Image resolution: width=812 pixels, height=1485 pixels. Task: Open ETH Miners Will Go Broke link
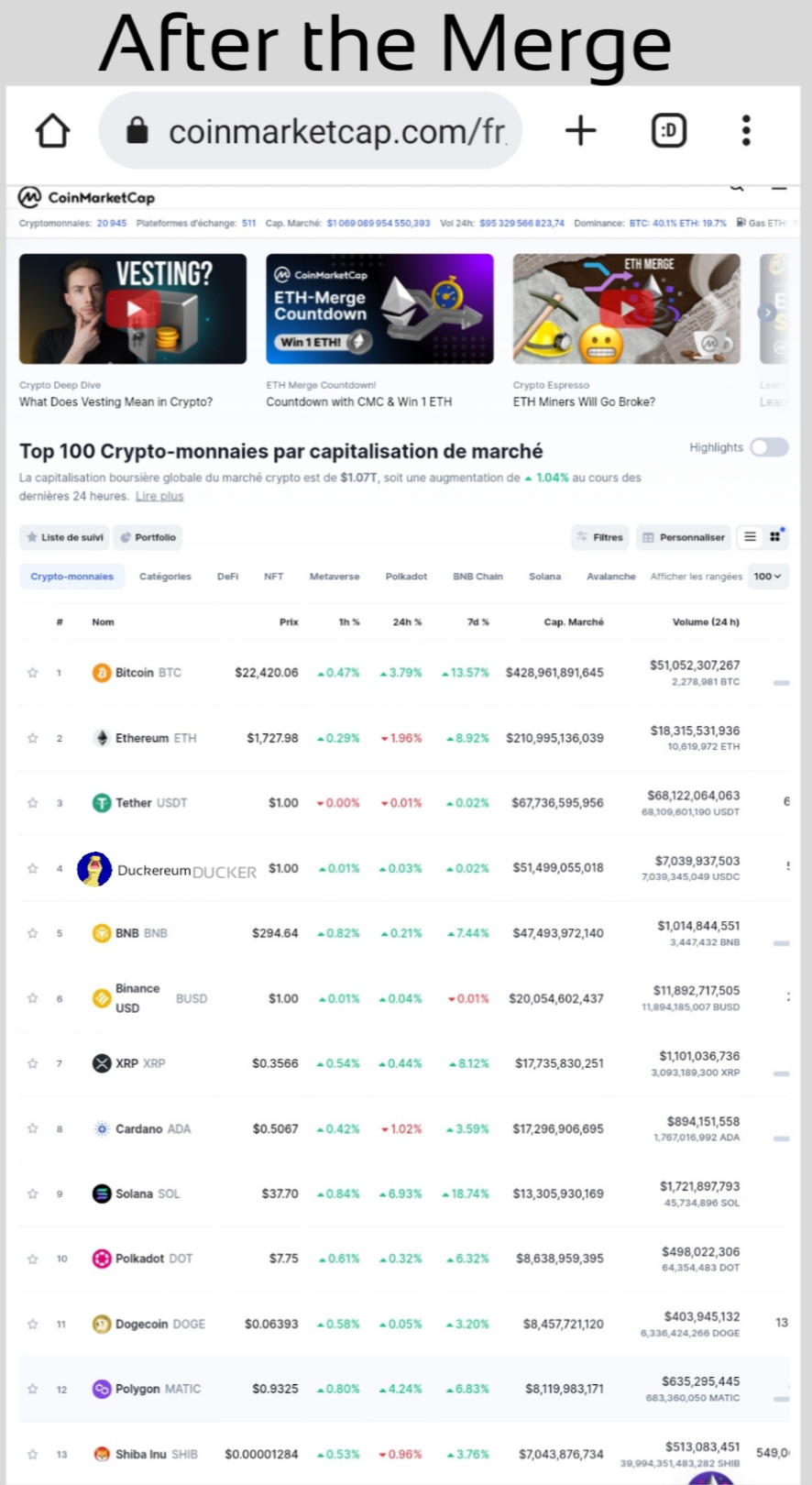[584, 401]
